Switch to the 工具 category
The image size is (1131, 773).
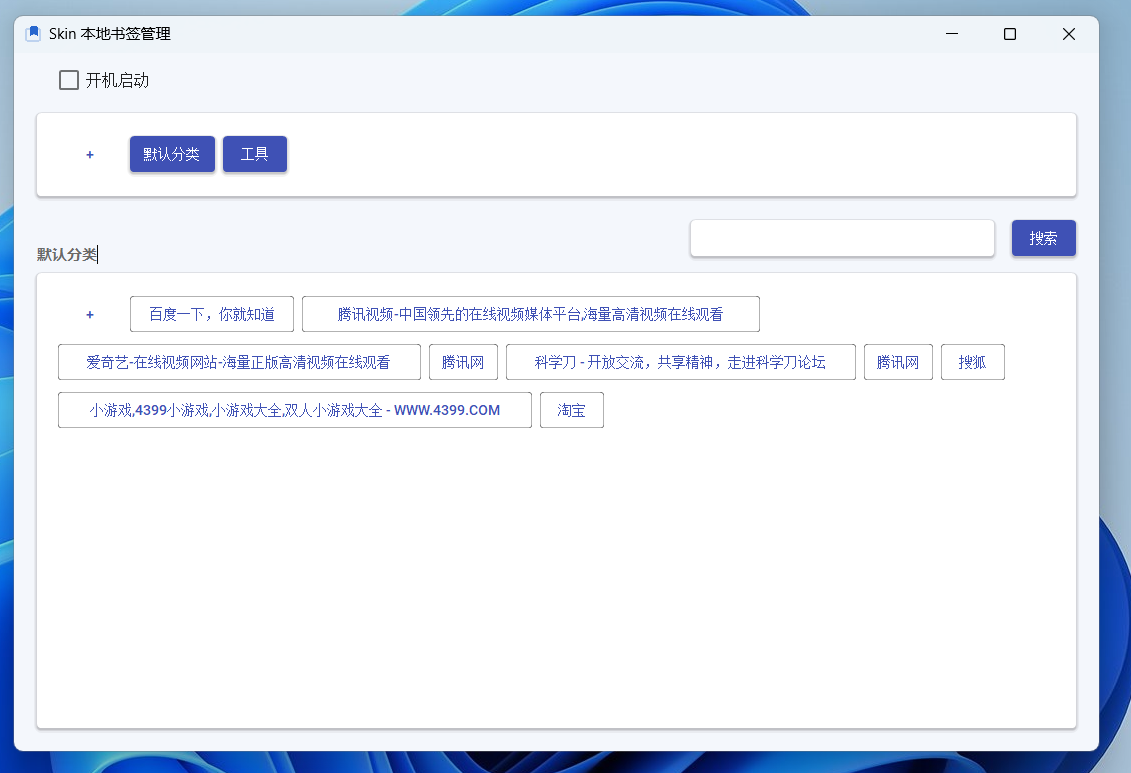(255, 154)
